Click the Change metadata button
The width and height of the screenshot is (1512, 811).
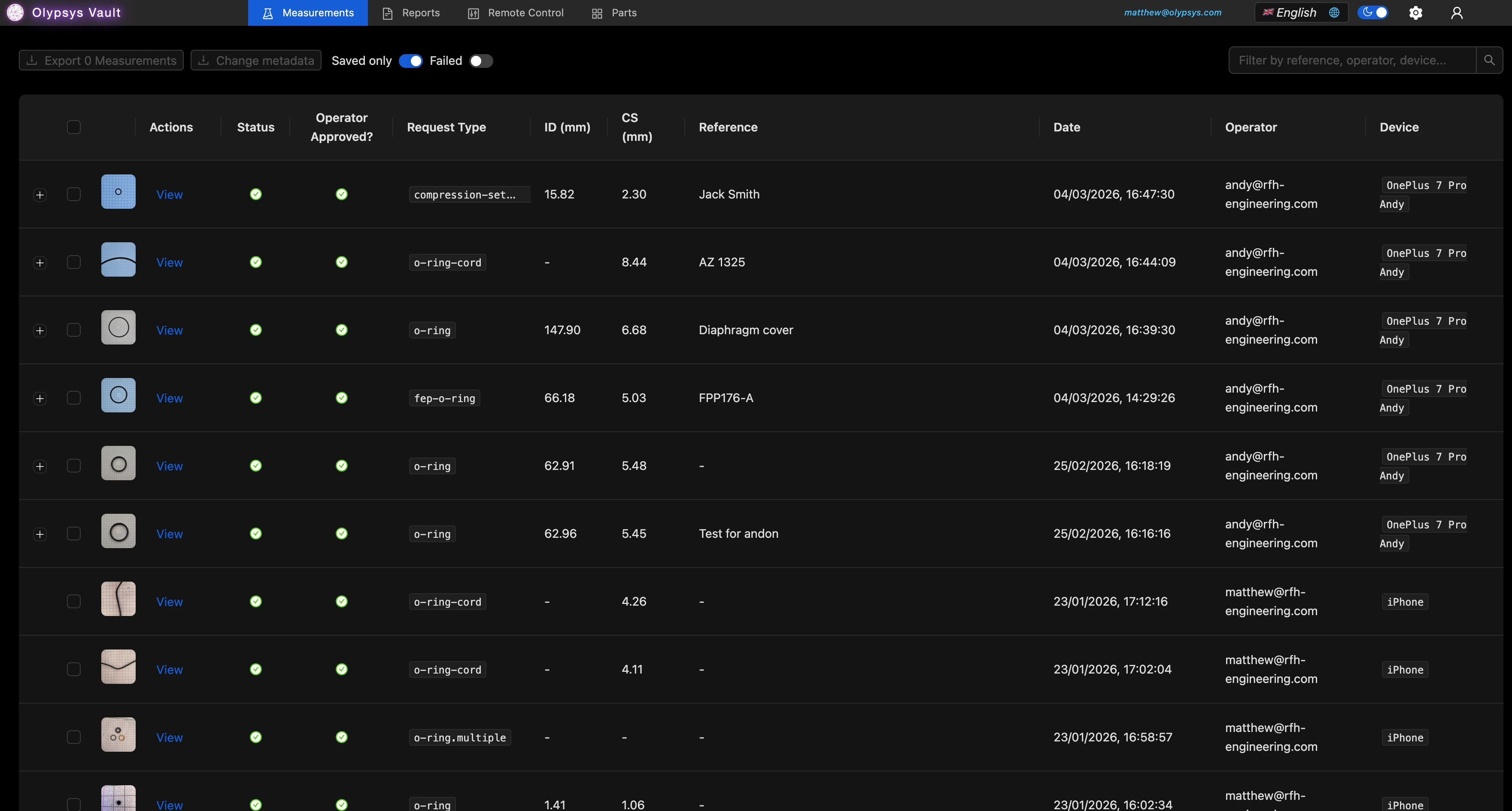tap(255, 60)
